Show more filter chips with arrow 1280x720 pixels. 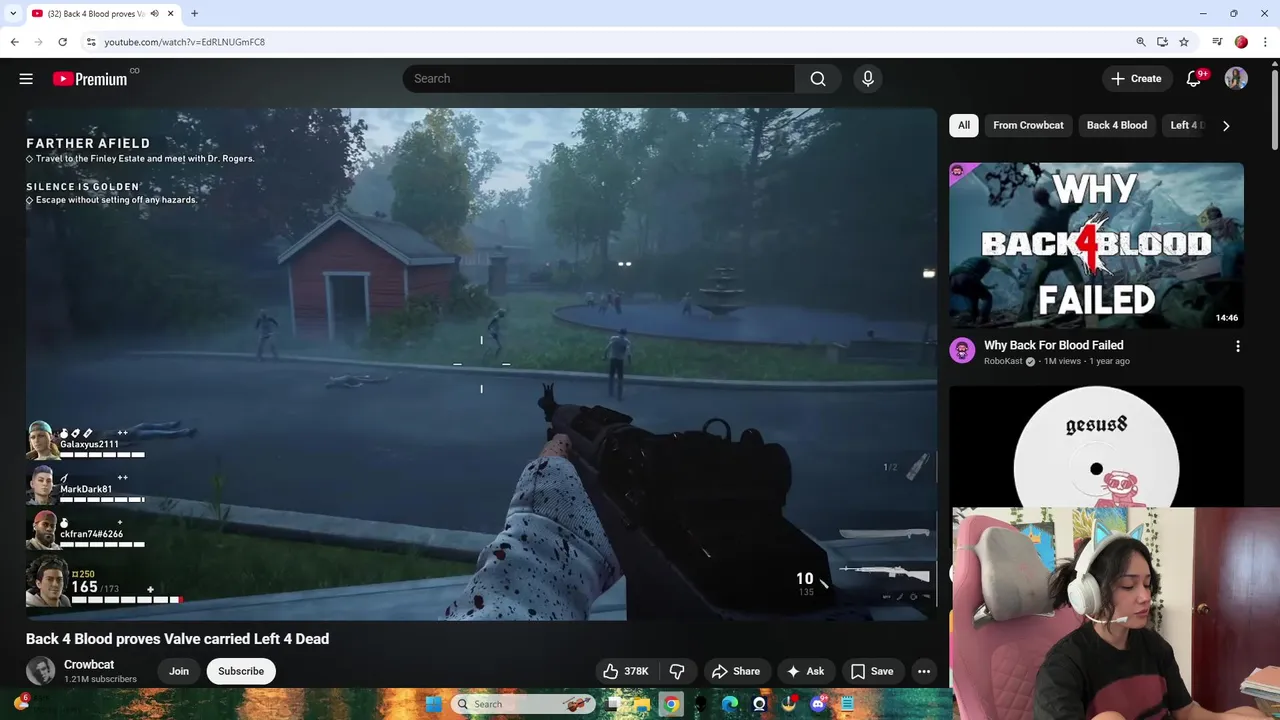(1226, 126)
